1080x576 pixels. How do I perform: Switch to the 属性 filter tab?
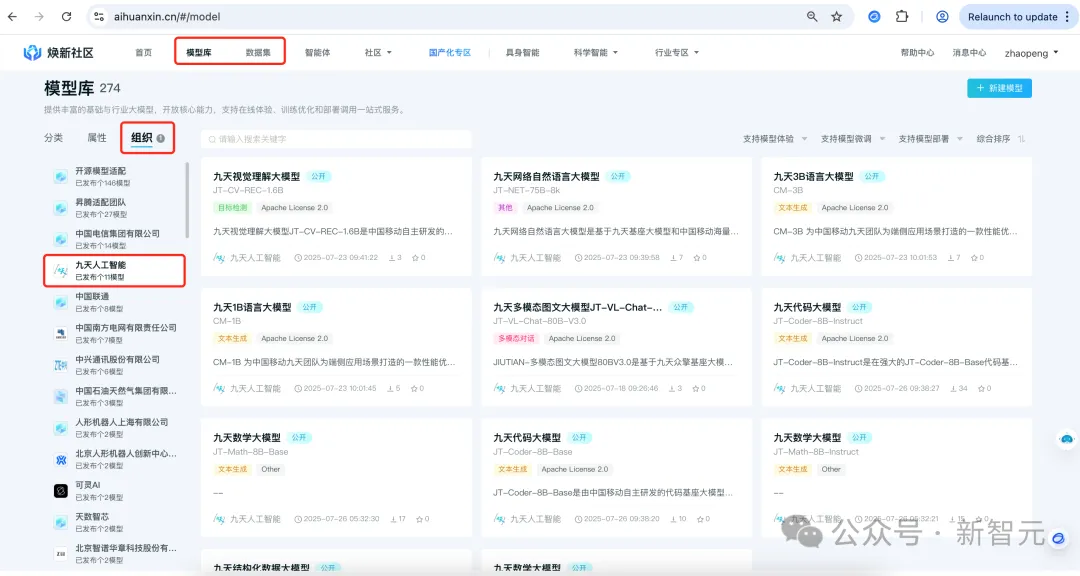point(97,138)
